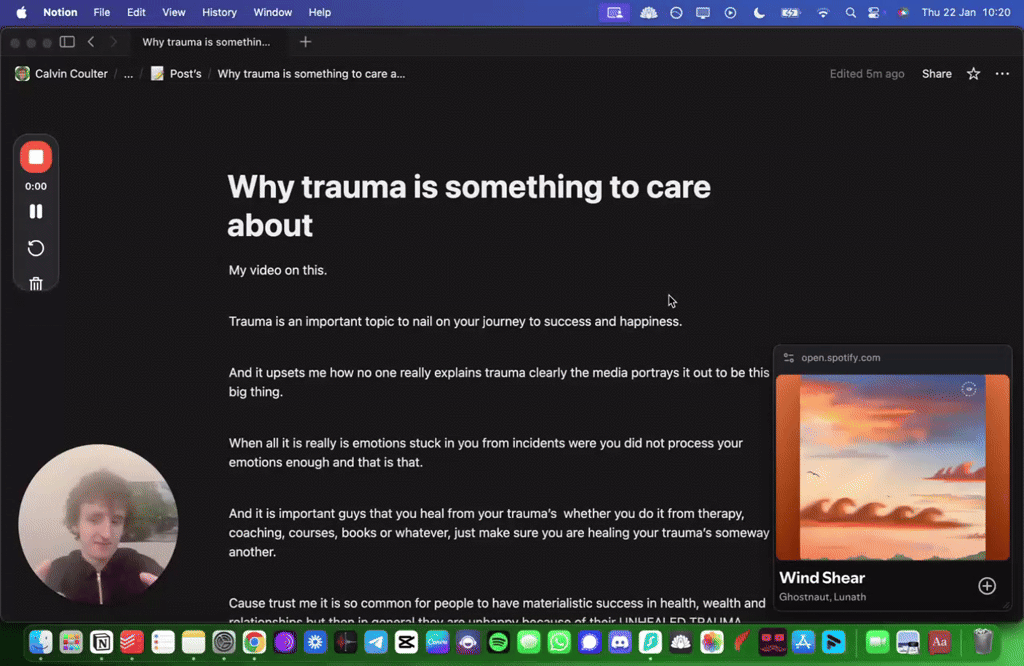This screenshot has width=1024, height=666.
Task: Click the Share button
Action: click(936, 73)
